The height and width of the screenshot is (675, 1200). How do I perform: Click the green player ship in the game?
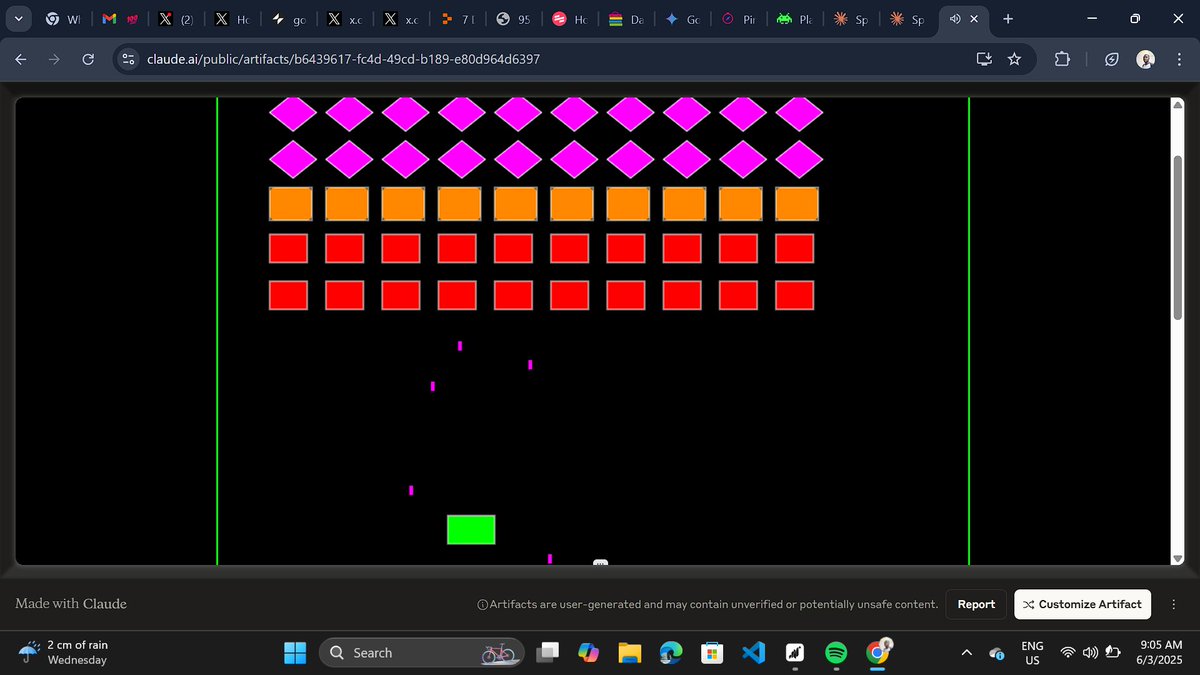point(471,530)
